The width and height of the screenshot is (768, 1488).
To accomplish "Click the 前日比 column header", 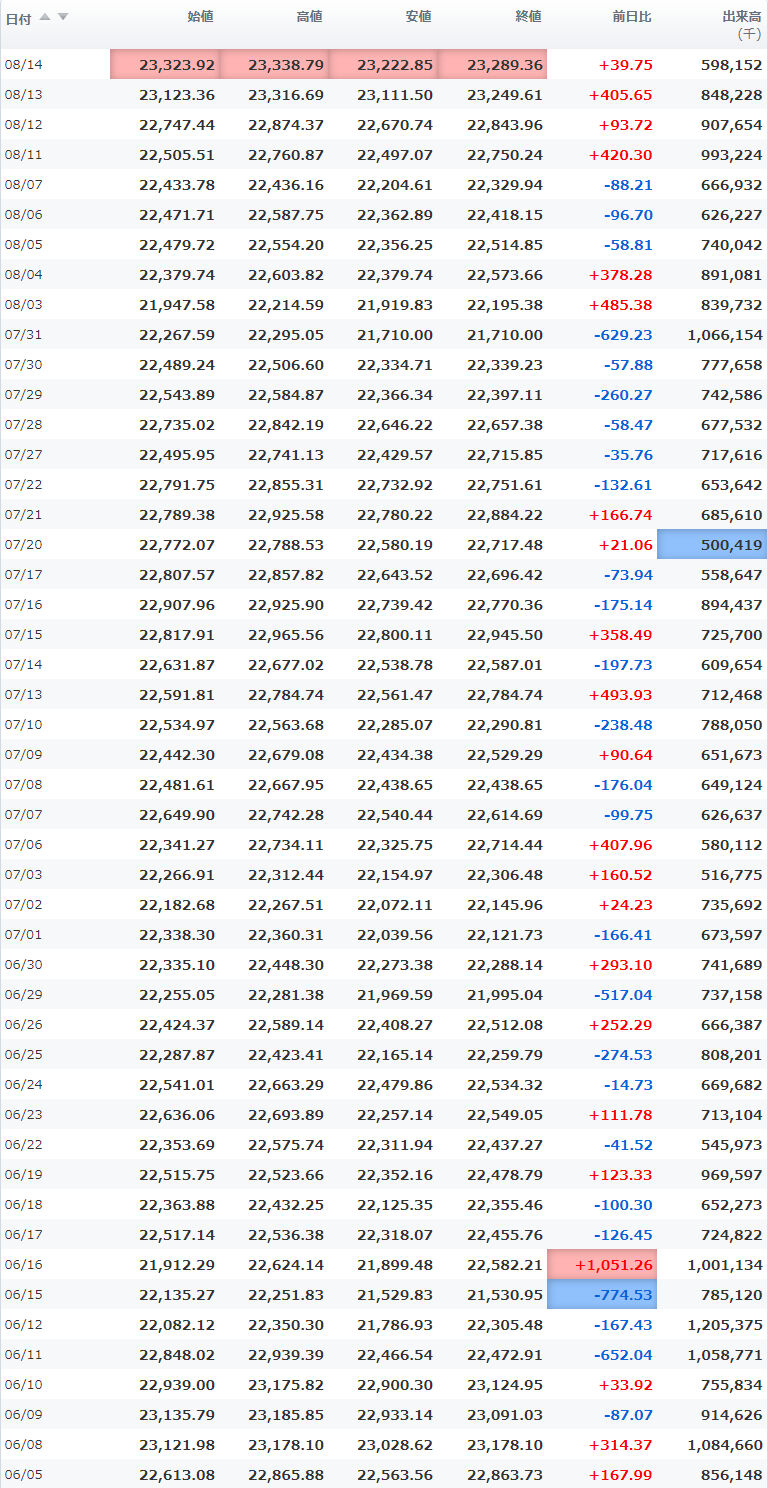I will pos(632,17).
